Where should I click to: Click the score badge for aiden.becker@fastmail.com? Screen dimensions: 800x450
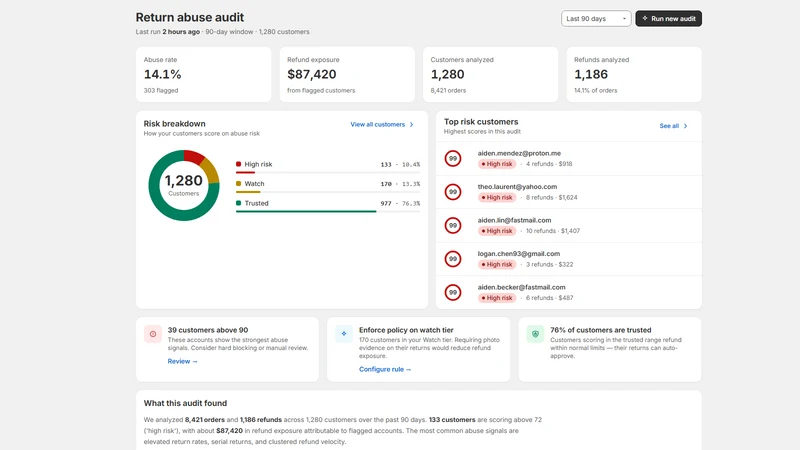453,292
